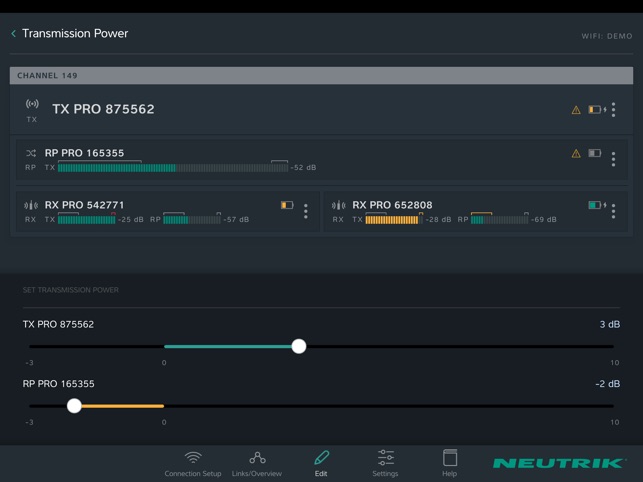
Task: Click the -28 dB reading
Action: coord(438,219)
